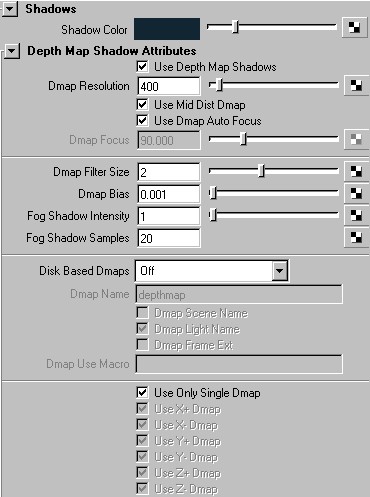Viewport: 370px width, 497px height.
Task: Click the Shadow Color slider handle
Action: pos(235,27)
